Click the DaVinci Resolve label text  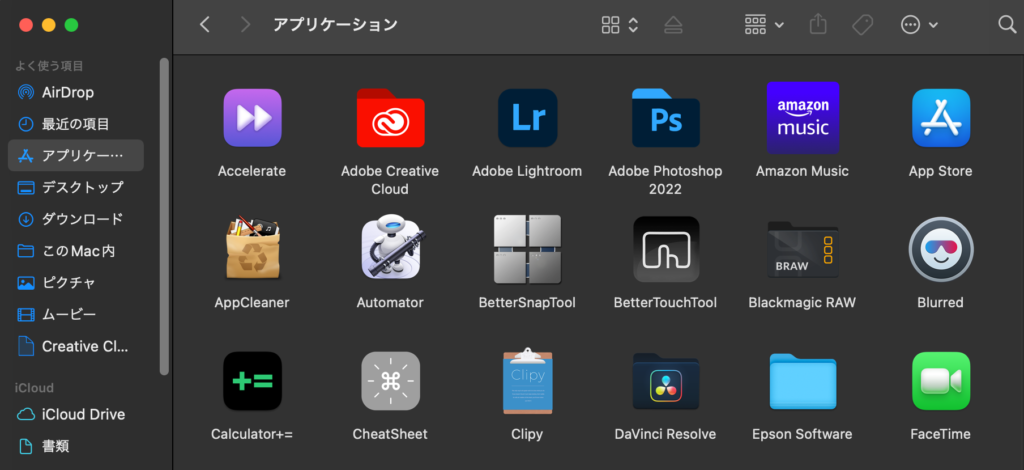click(x=665, y=434)
